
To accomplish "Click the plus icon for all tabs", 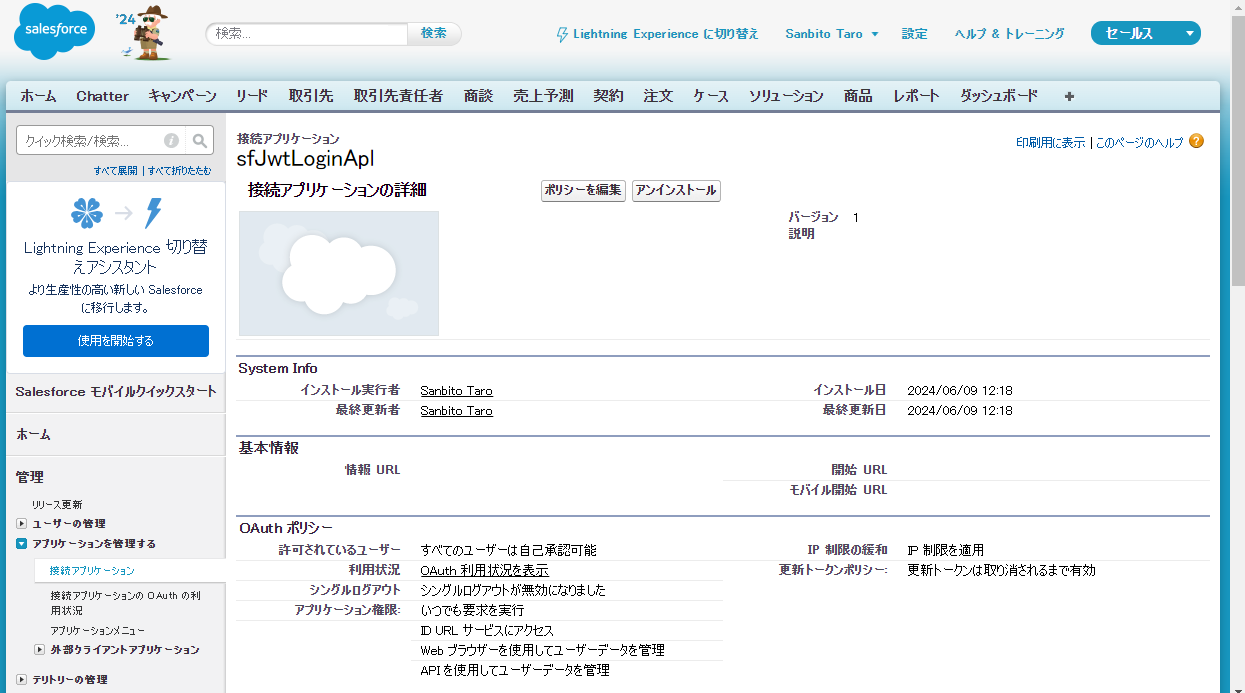I will click(1069, 97).
